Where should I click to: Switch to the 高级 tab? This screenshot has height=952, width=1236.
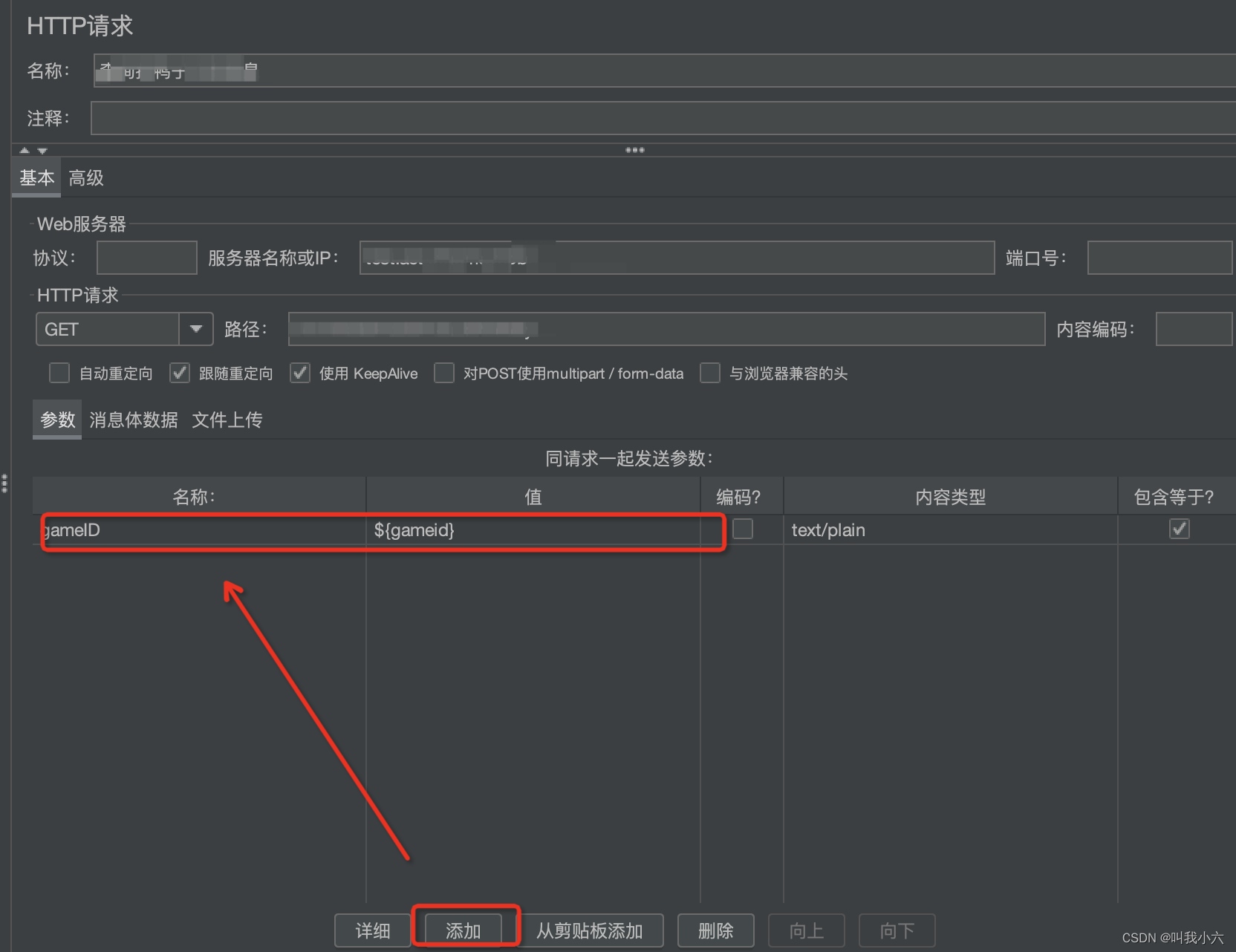(86, 178)
